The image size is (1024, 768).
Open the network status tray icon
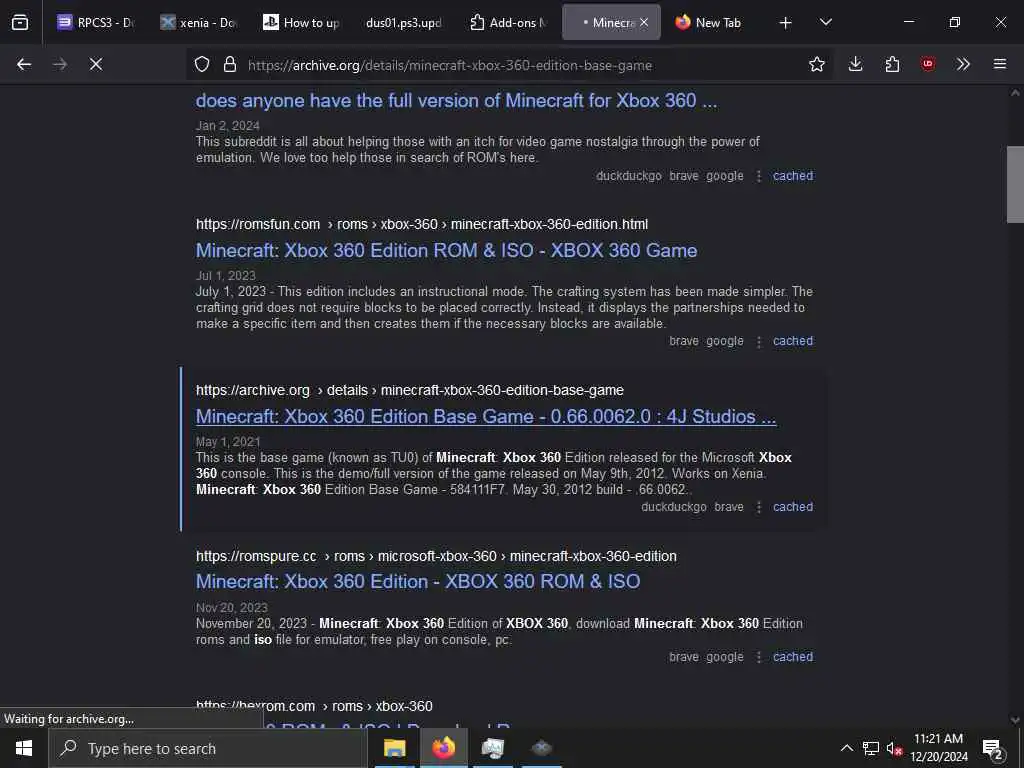coord(871,748)
